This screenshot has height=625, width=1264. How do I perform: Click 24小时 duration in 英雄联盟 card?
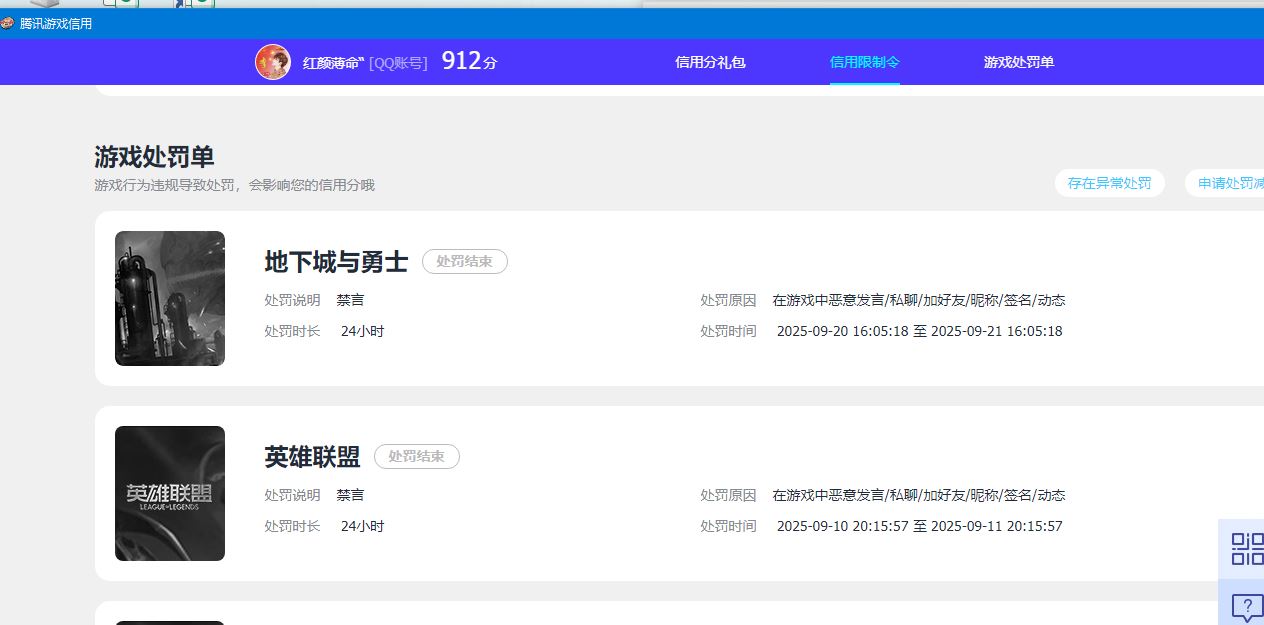click(363, 526)
